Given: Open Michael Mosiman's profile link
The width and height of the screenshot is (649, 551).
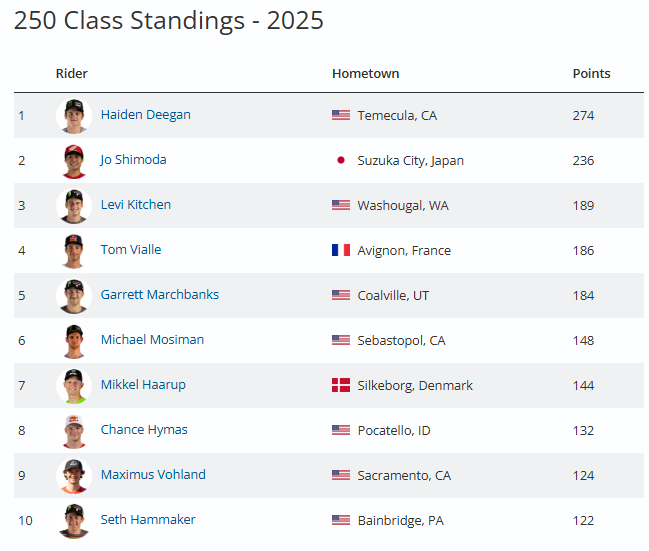Looking at the screenshot, I should click(x=152, y=340).
